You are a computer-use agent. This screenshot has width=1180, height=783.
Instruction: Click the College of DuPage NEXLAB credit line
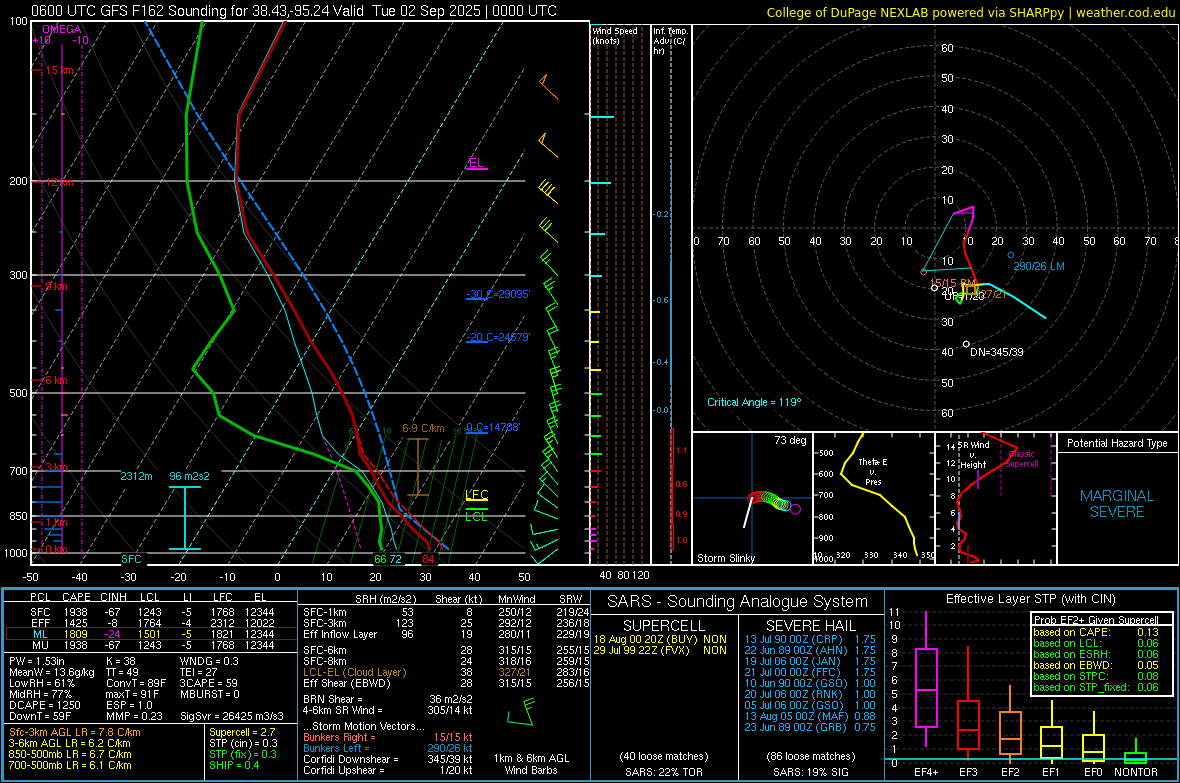click(970, 13)
